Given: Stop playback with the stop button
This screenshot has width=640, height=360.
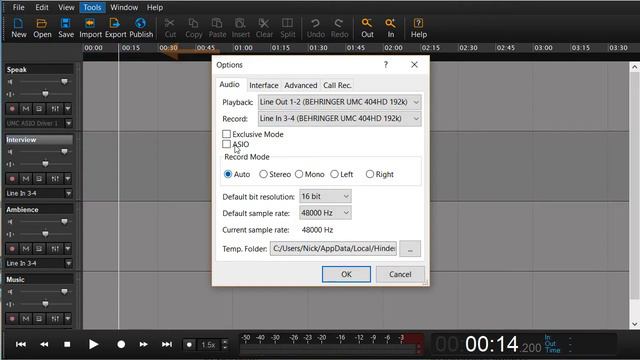Looking at the screenshot, I should 67,344.
